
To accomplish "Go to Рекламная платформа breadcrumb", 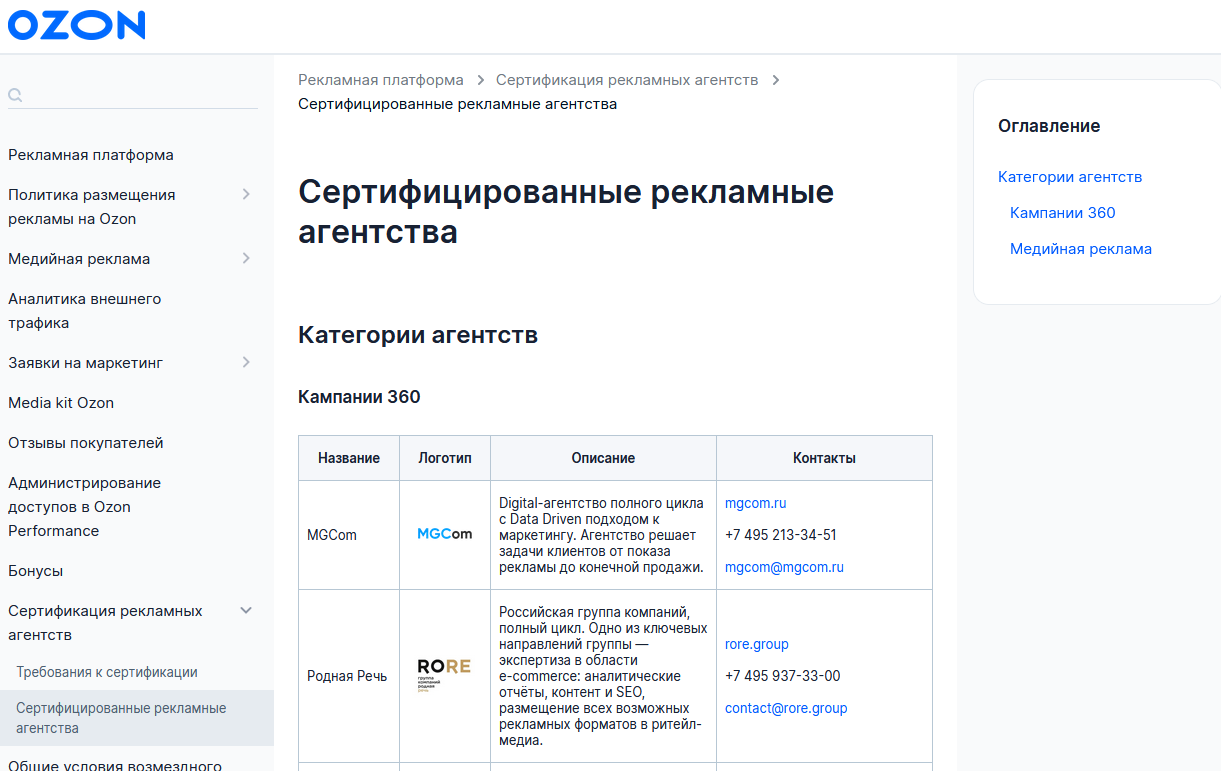I will [x=381, y=80].
